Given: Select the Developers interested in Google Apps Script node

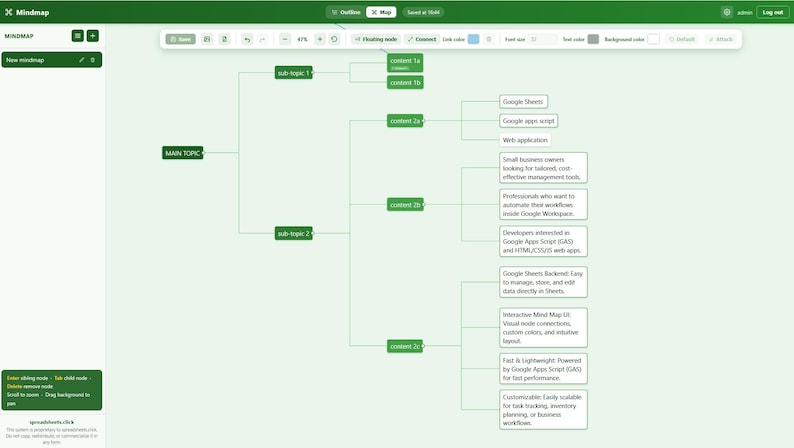Looking at the screenshot, I should [543, 241].
